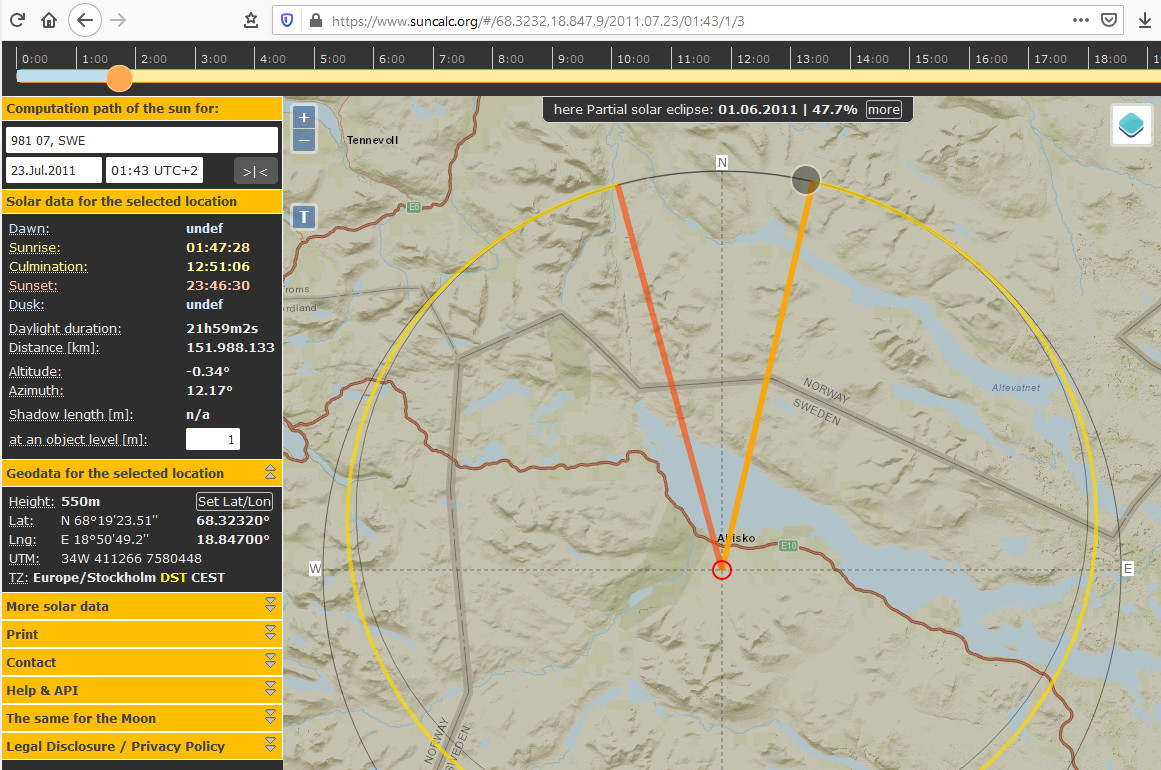Jump to 12:00 on the time bar
This screenshot has height=770, width=1161.
[753, 58]
